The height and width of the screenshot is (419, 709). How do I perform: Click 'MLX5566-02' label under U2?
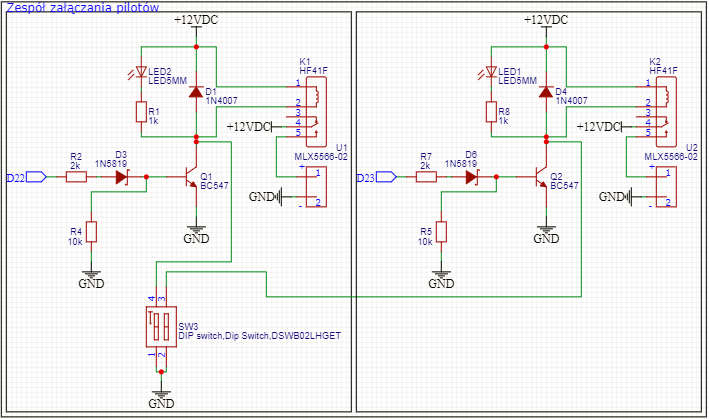671,157
